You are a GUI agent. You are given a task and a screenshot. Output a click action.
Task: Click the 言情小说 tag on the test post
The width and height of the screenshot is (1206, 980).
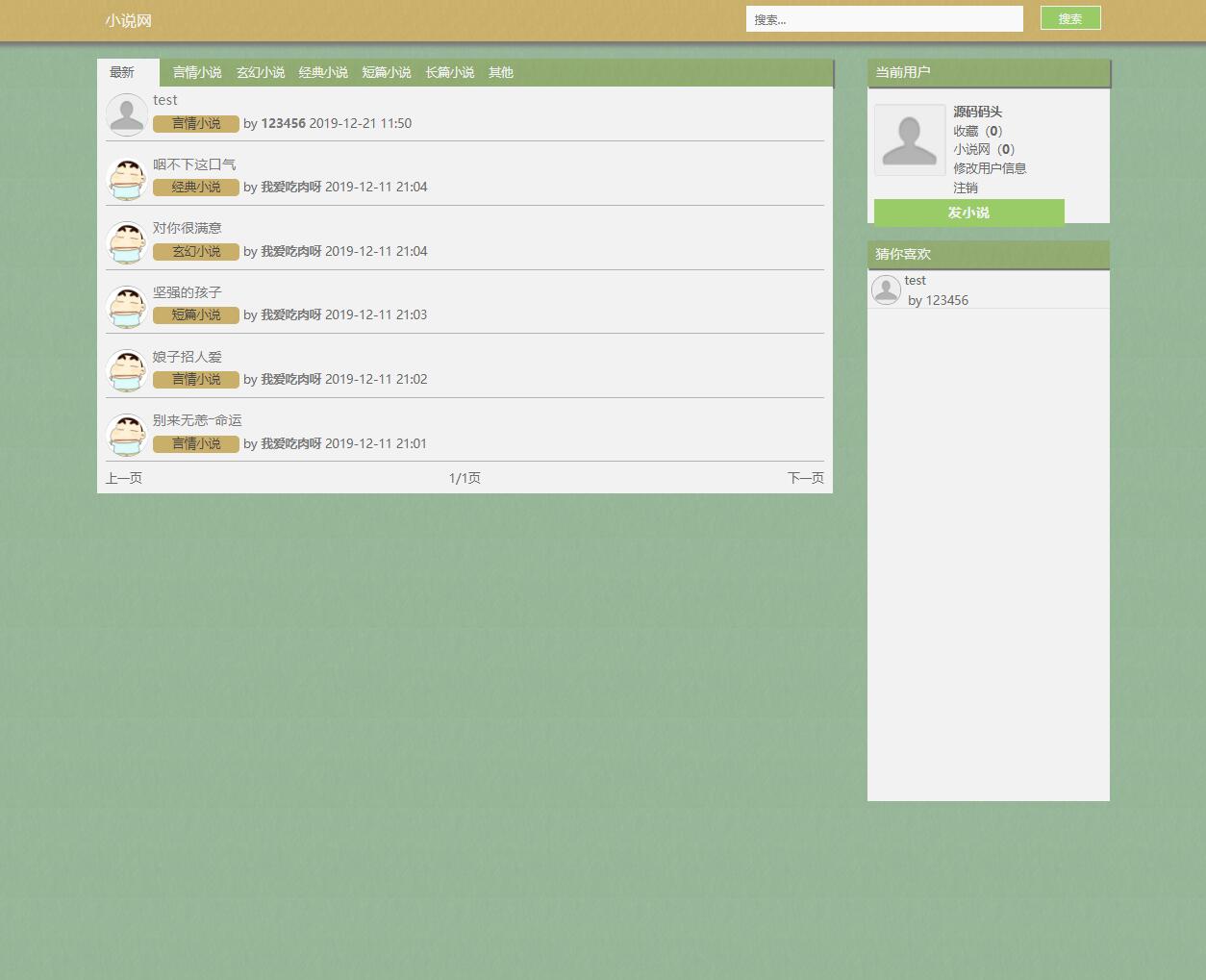coord(196,124)
